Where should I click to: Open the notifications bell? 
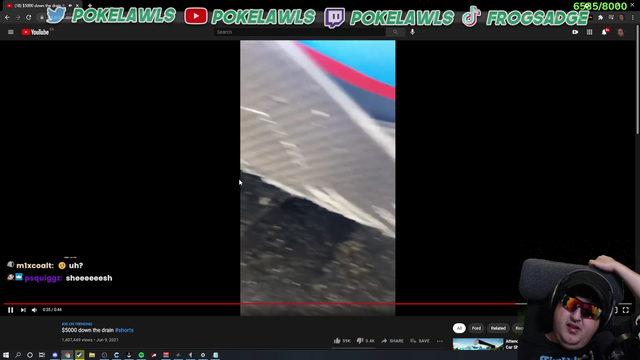604,32
